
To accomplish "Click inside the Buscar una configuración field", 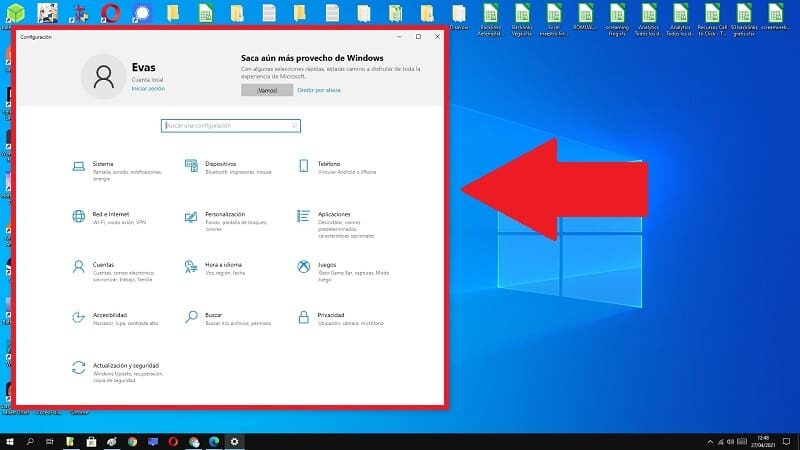I will pyautogui.click(x=231, y=126).
